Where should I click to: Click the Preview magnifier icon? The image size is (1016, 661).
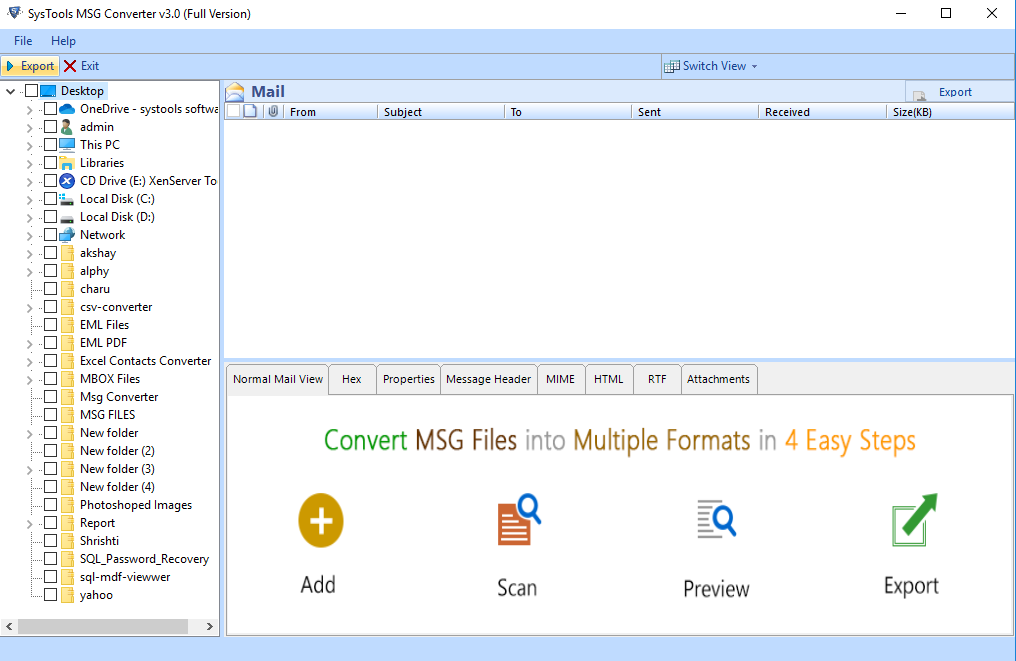coord(716,520)
